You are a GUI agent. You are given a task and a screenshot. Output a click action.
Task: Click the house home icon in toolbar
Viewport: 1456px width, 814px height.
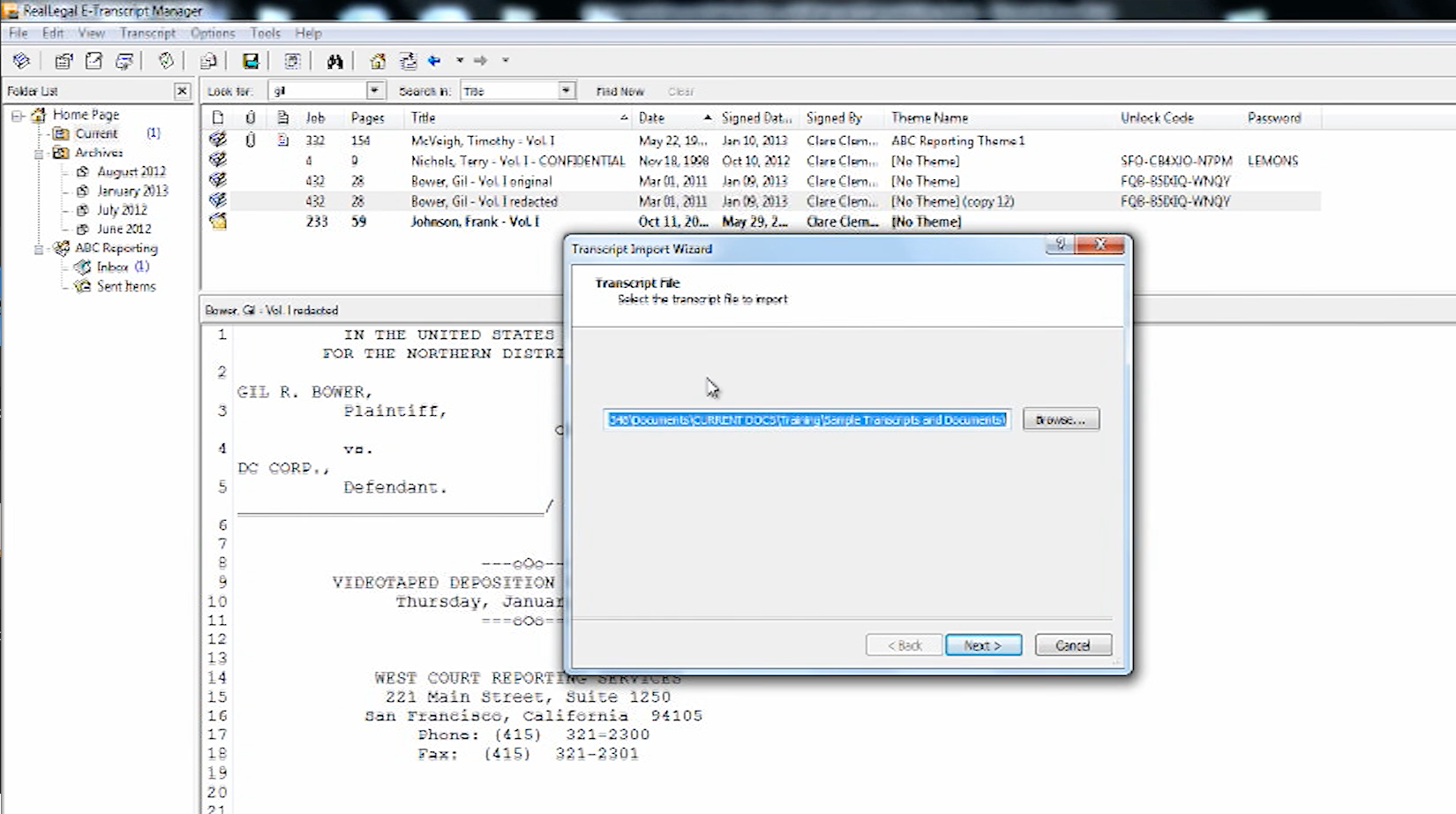click(378, 61)
